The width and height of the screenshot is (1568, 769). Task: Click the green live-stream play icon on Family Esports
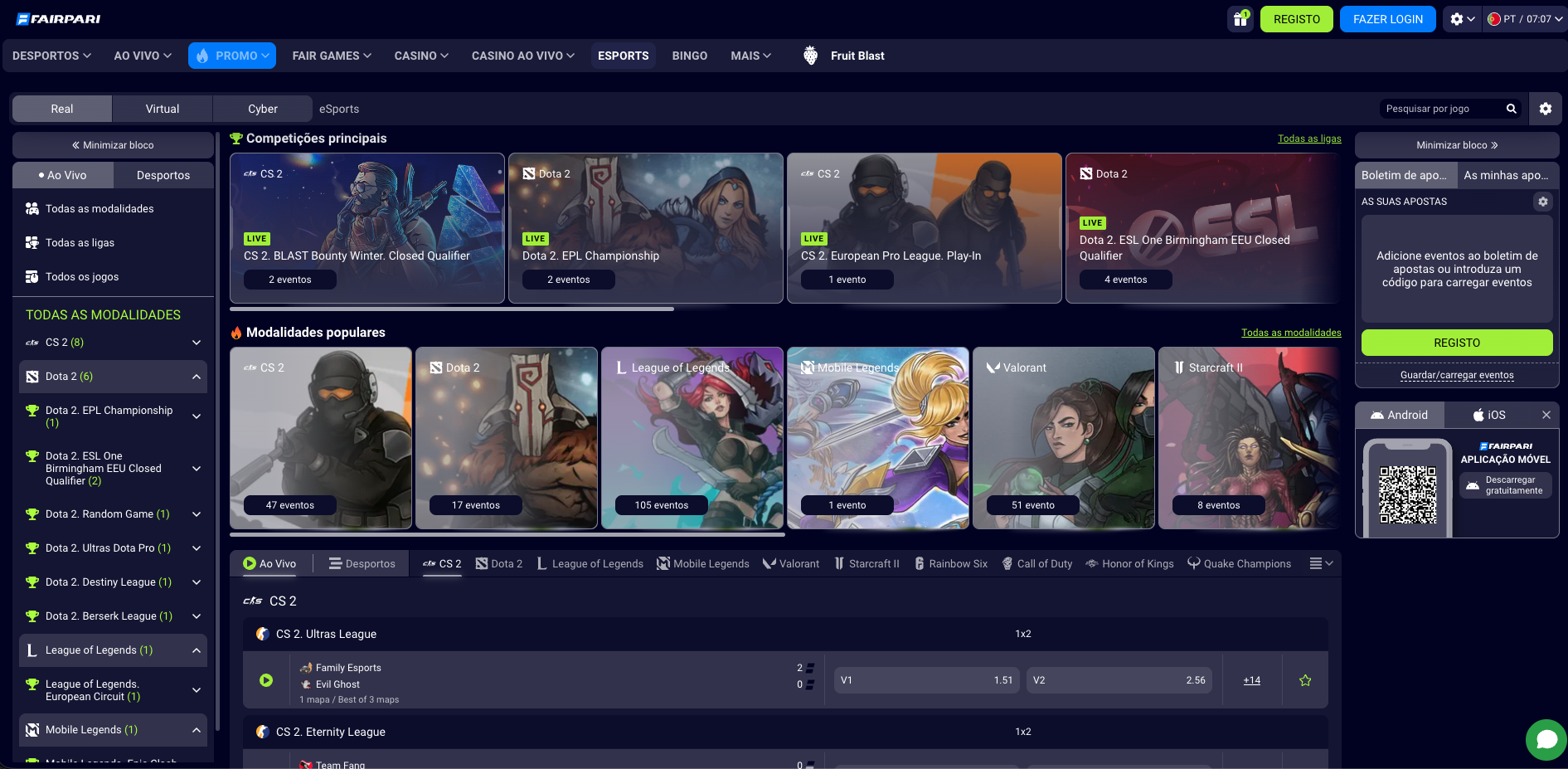pos(266,679)
